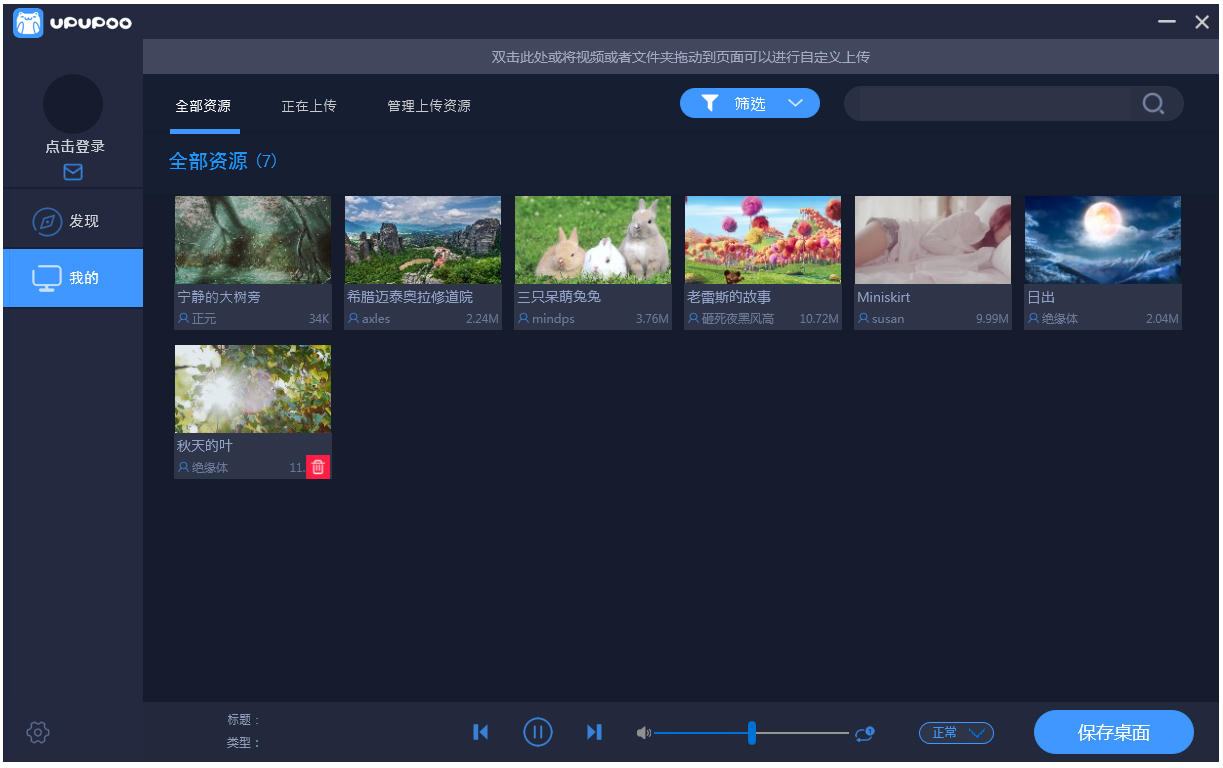Open the 正常 mode dropdown

(x=956, y=733)
